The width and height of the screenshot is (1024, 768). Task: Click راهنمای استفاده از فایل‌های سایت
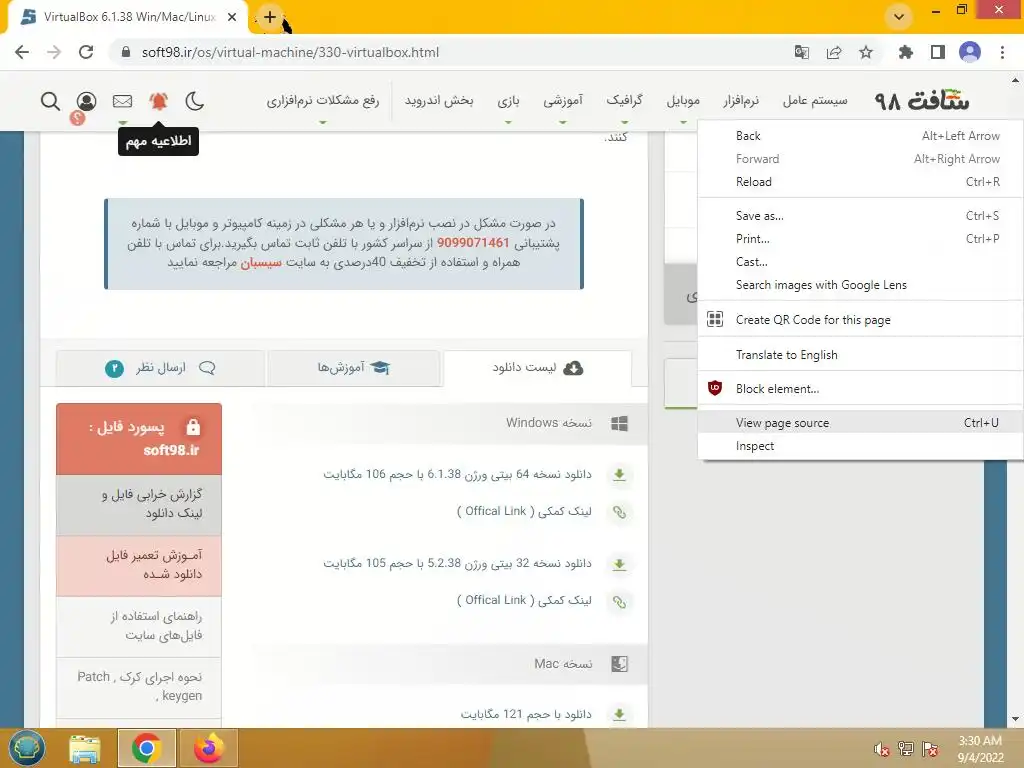138,626
